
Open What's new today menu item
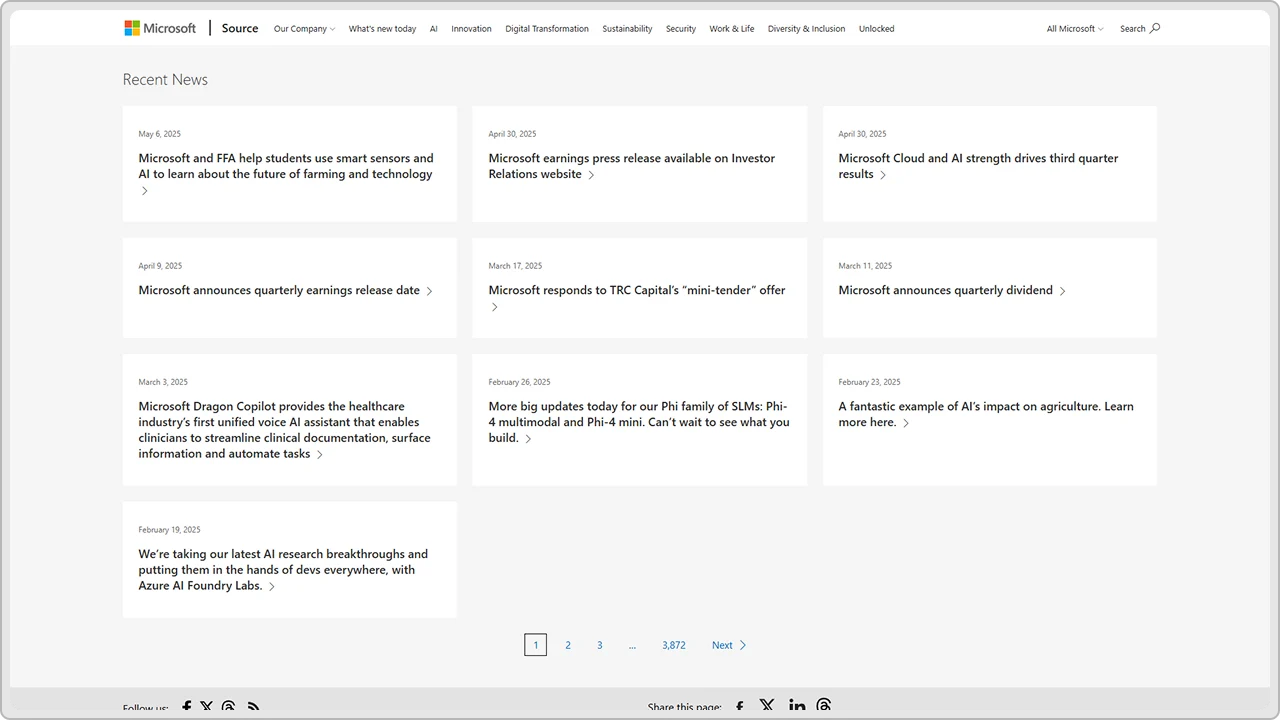382,29
